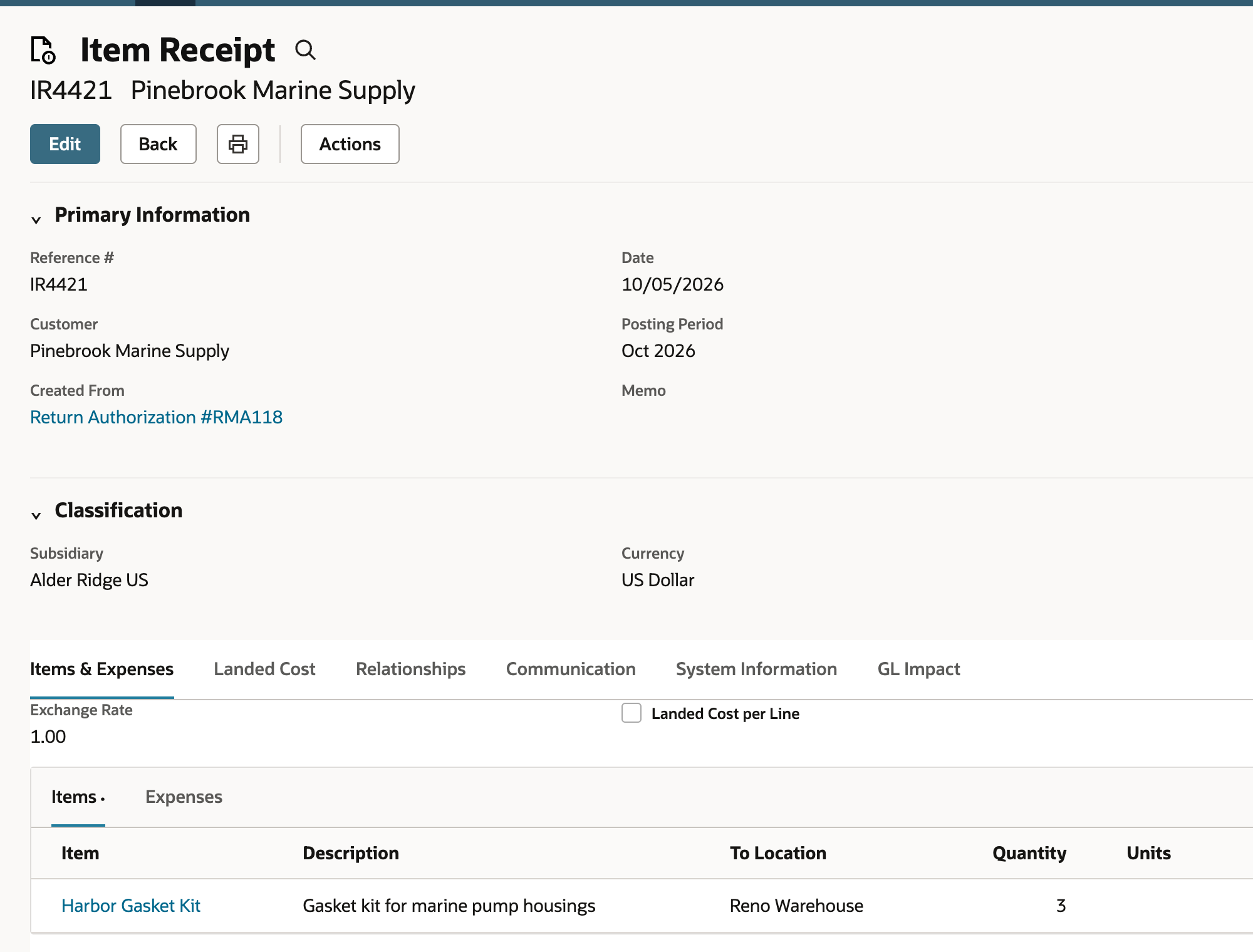Select the Items subtab

(78, 797)
